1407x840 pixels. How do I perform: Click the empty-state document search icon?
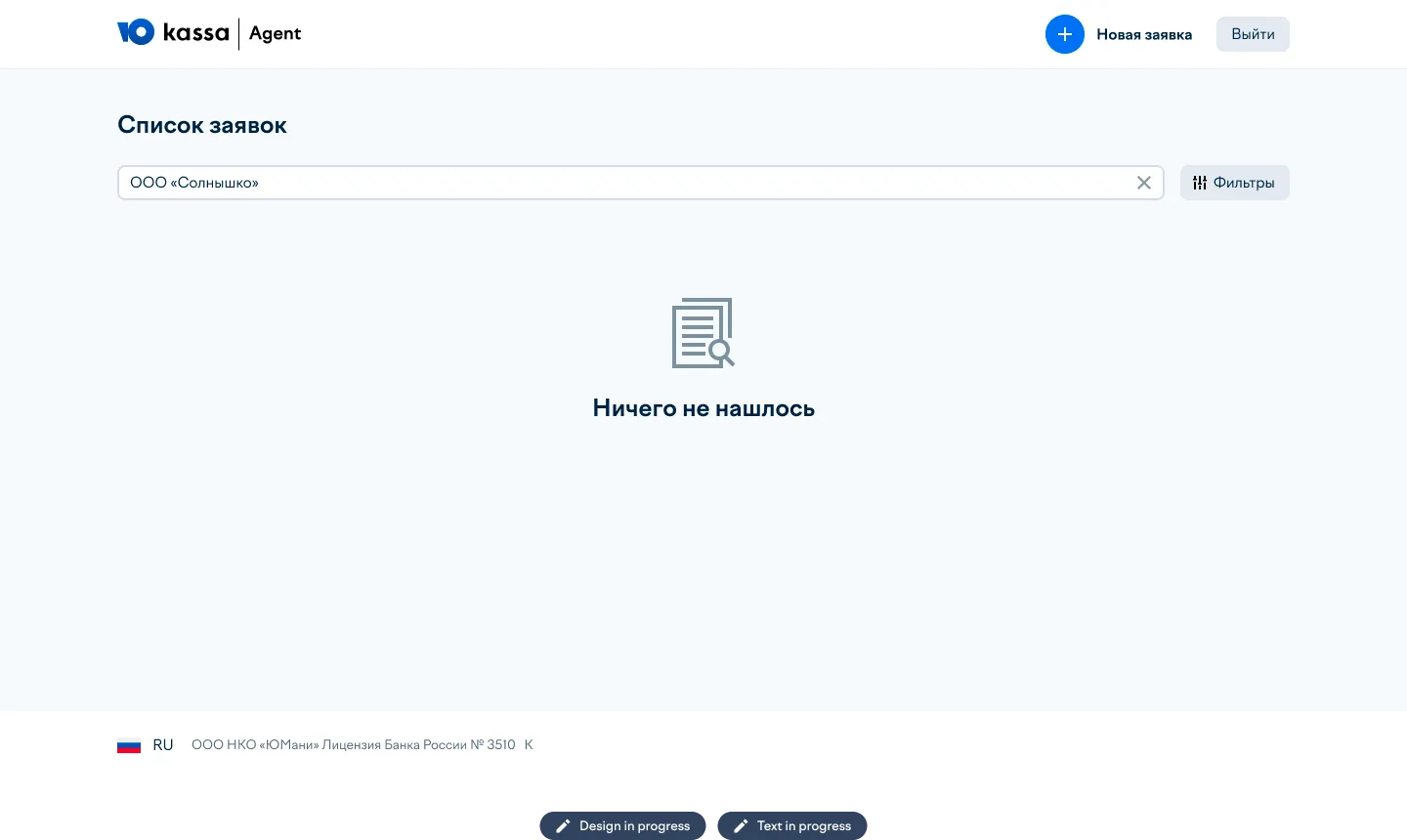[703, 333]
